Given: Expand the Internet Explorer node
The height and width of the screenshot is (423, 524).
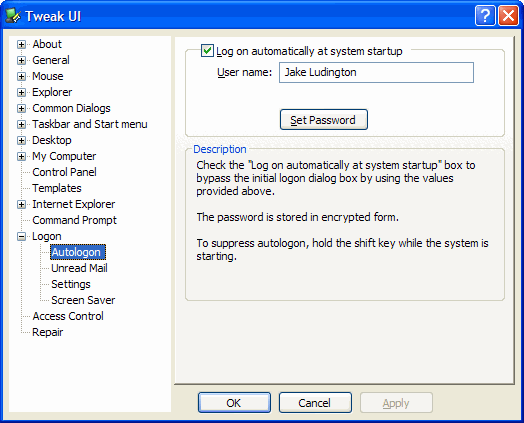Looking at the screenshot, I should click(21, 204).
